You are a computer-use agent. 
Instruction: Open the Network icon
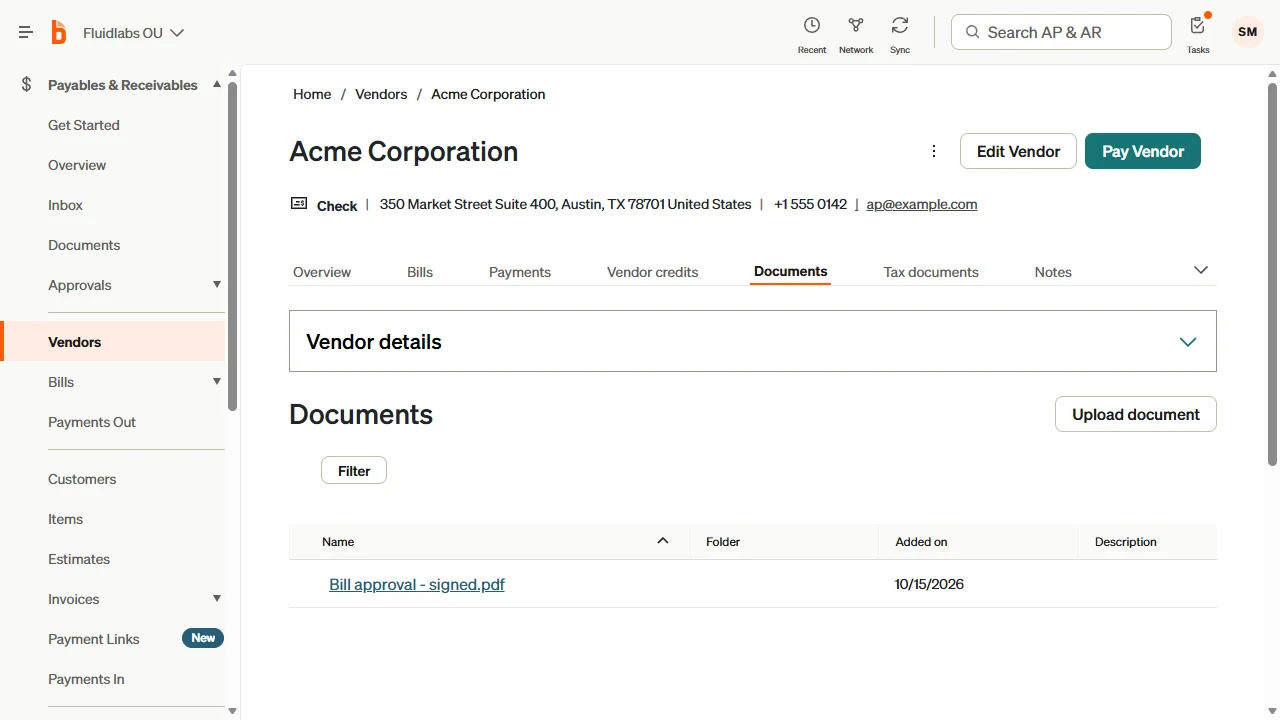[856, 26]
